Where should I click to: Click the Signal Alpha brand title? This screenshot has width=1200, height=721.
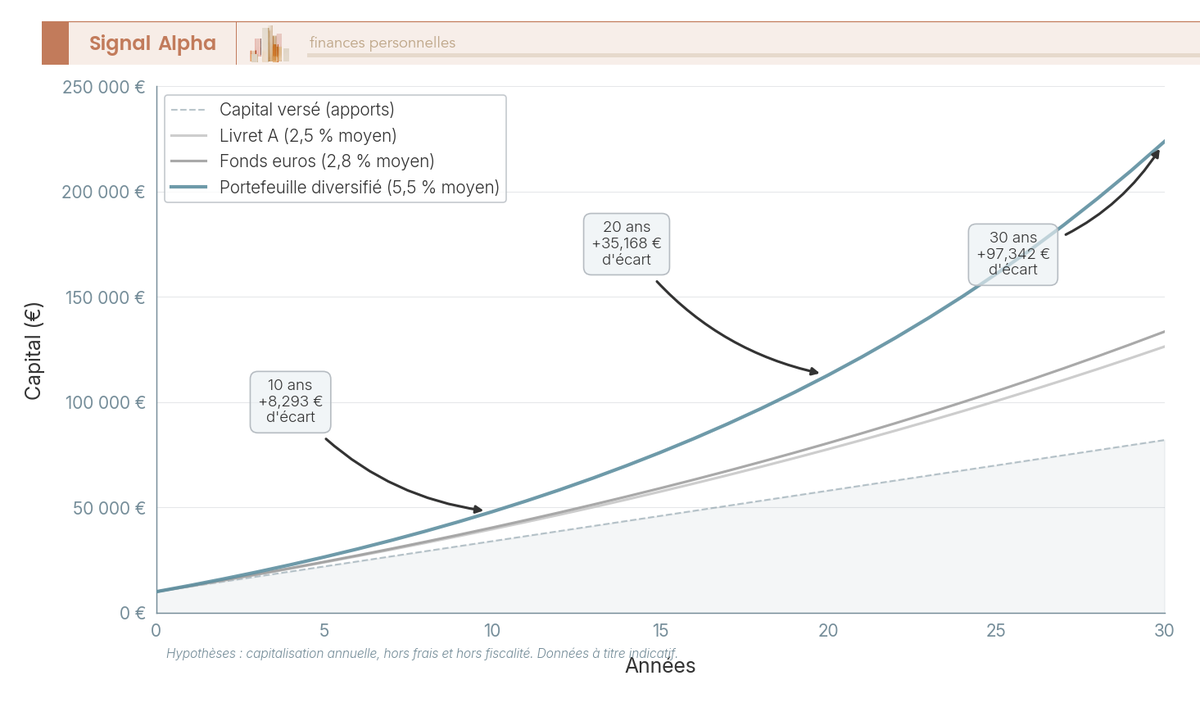(152, 43)
